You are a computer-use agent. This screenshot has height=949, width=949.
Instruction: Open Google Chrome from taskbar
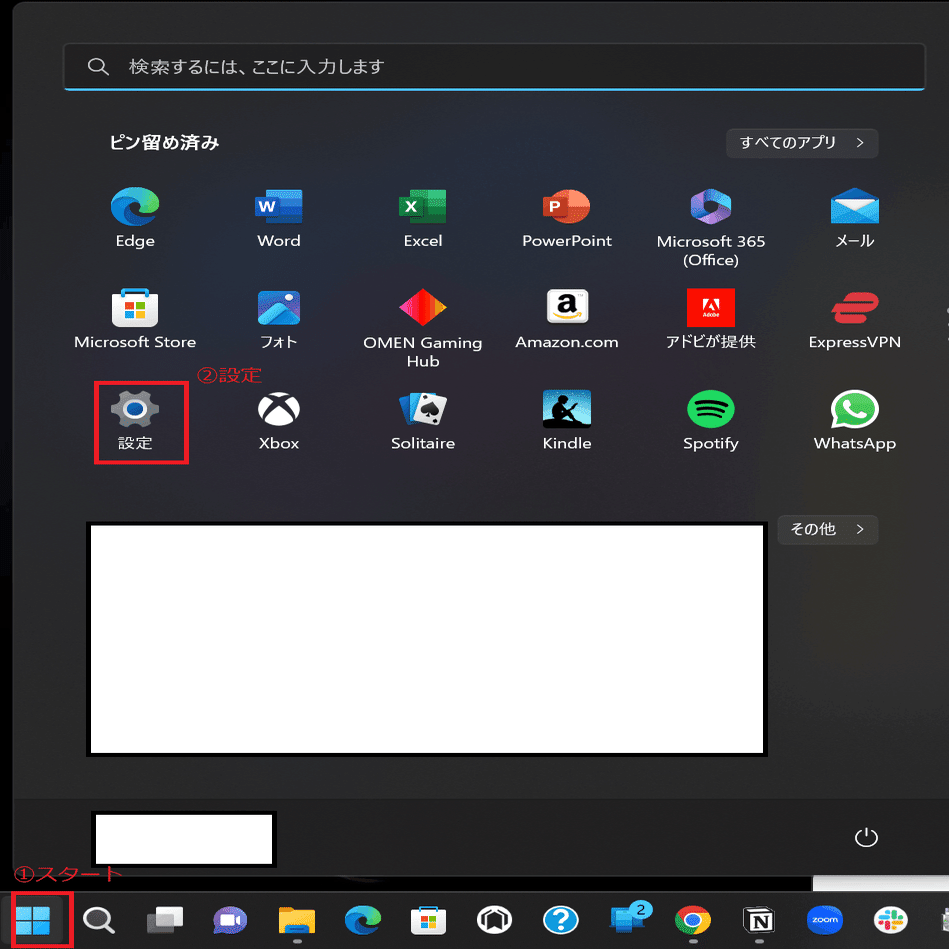point(692,921)
